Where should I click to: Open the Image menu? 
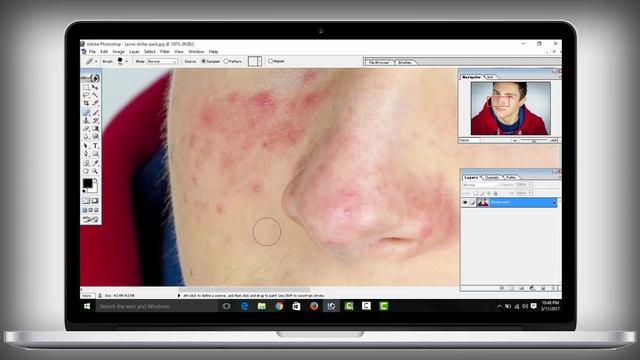[118, 52]
